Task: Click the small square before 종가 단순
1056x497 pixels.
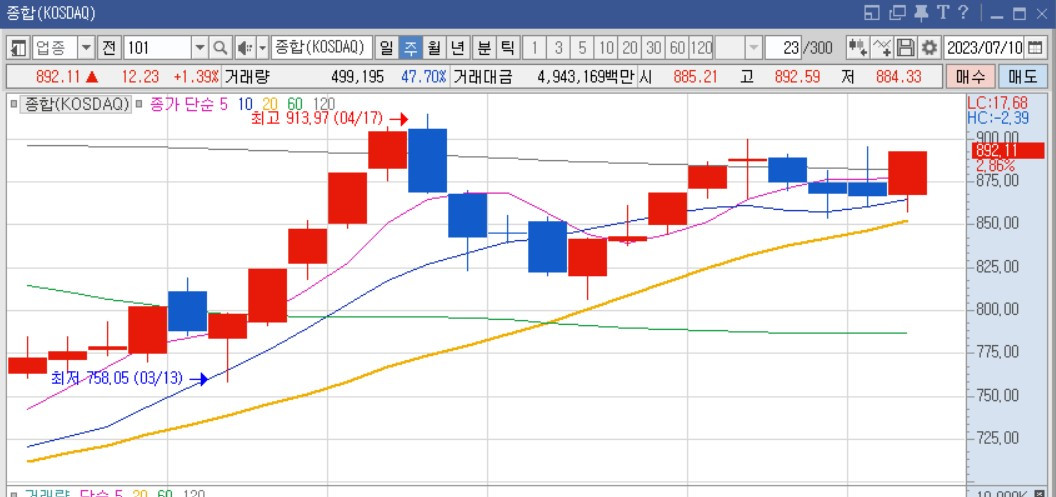Action: (x=139, y=105)
